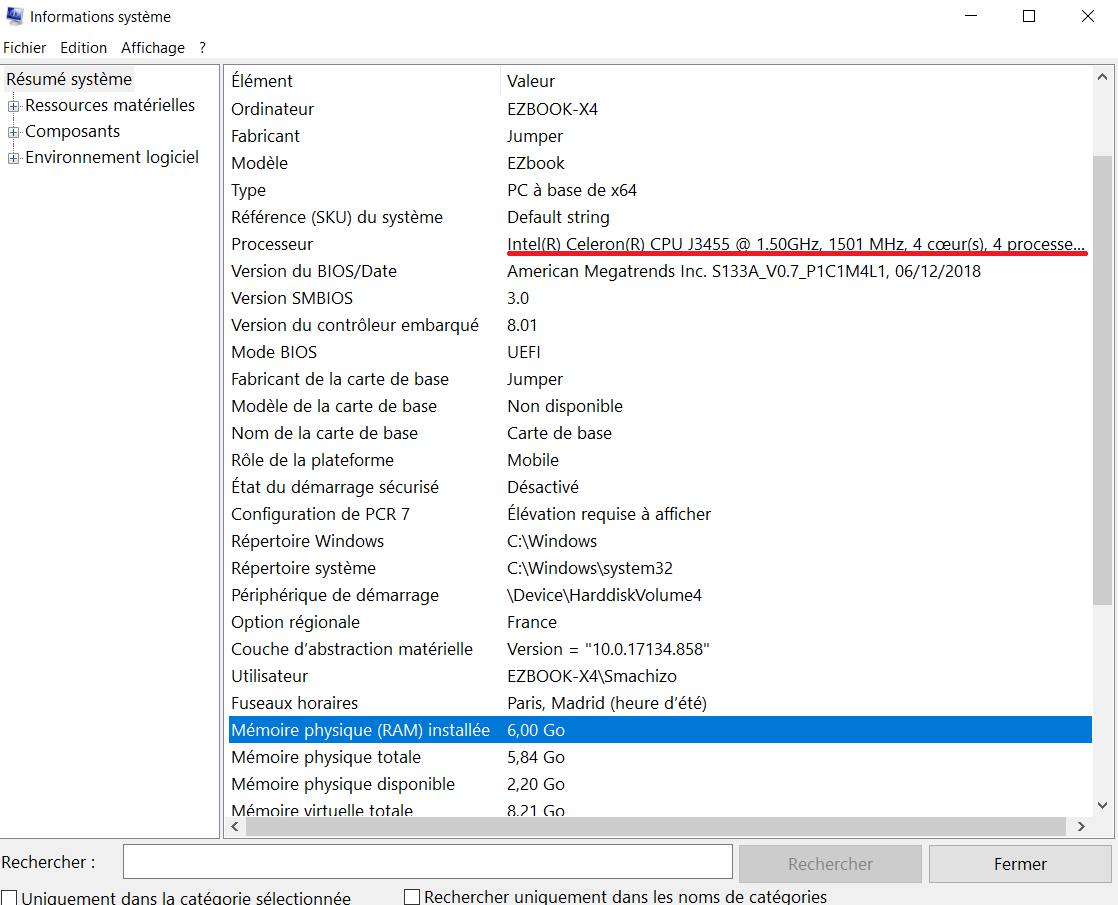Select Ressources matérielles tree item
The width and height of the screenshot is (1118, 905).
pos(110,106)
